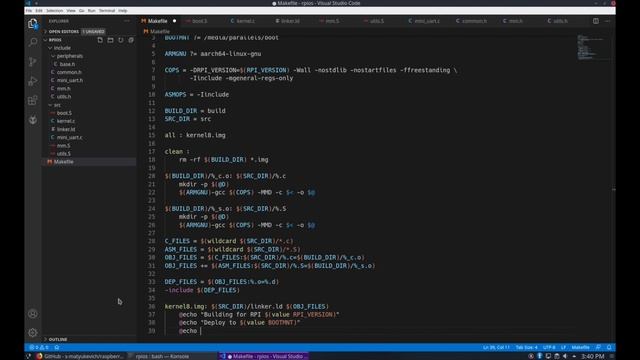Viewport: 640px width, 360px height.
Task: Change UTF-8 encoding in status bar
Action: 549,347
